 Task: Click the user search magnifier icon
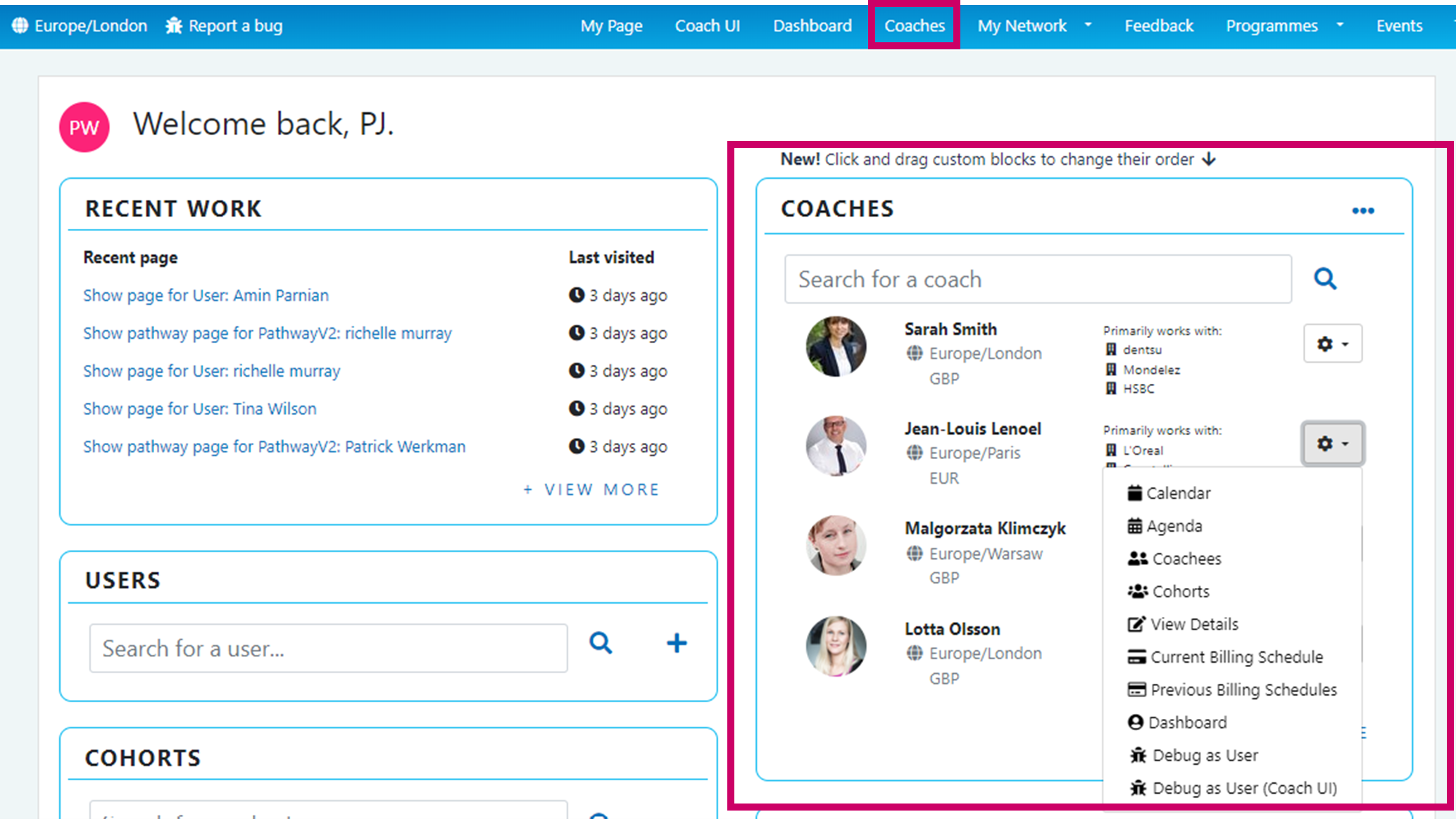click(601, 643)
